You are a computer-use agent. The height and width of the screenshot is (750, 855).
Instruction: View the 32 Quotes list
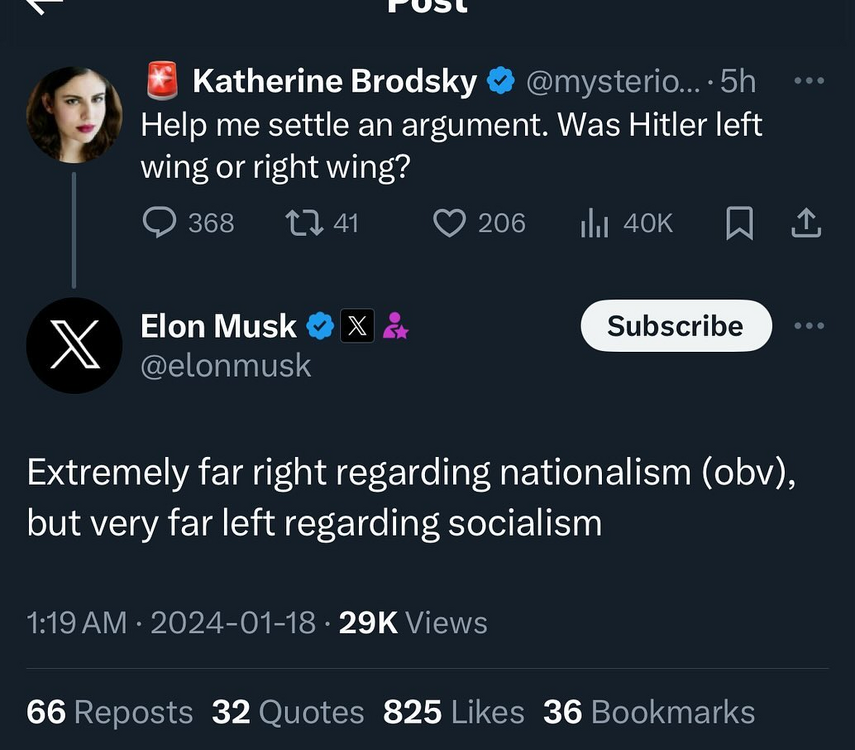288,711
